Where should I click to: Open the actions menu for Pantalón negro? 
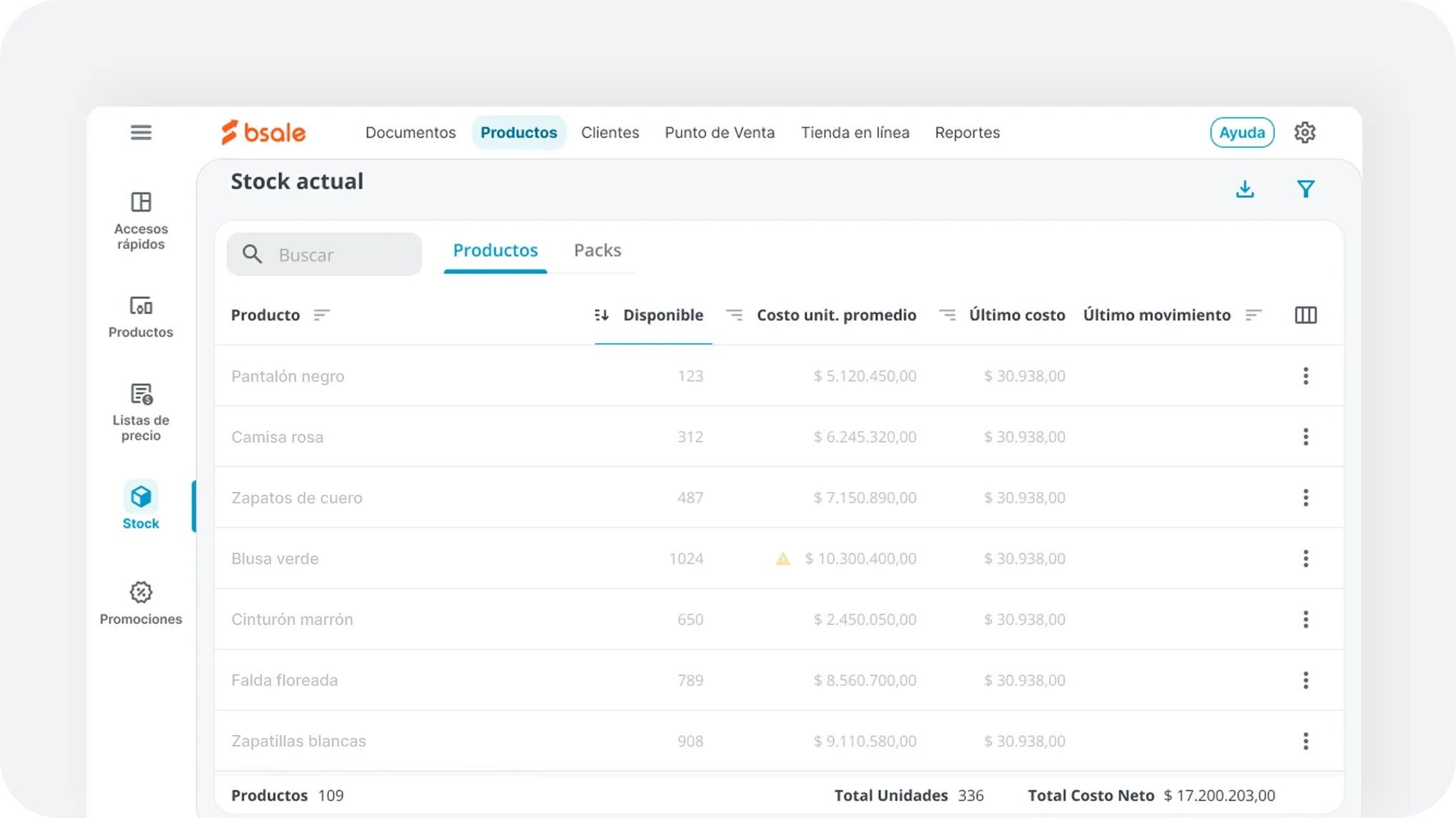[x=1306, y=375]
